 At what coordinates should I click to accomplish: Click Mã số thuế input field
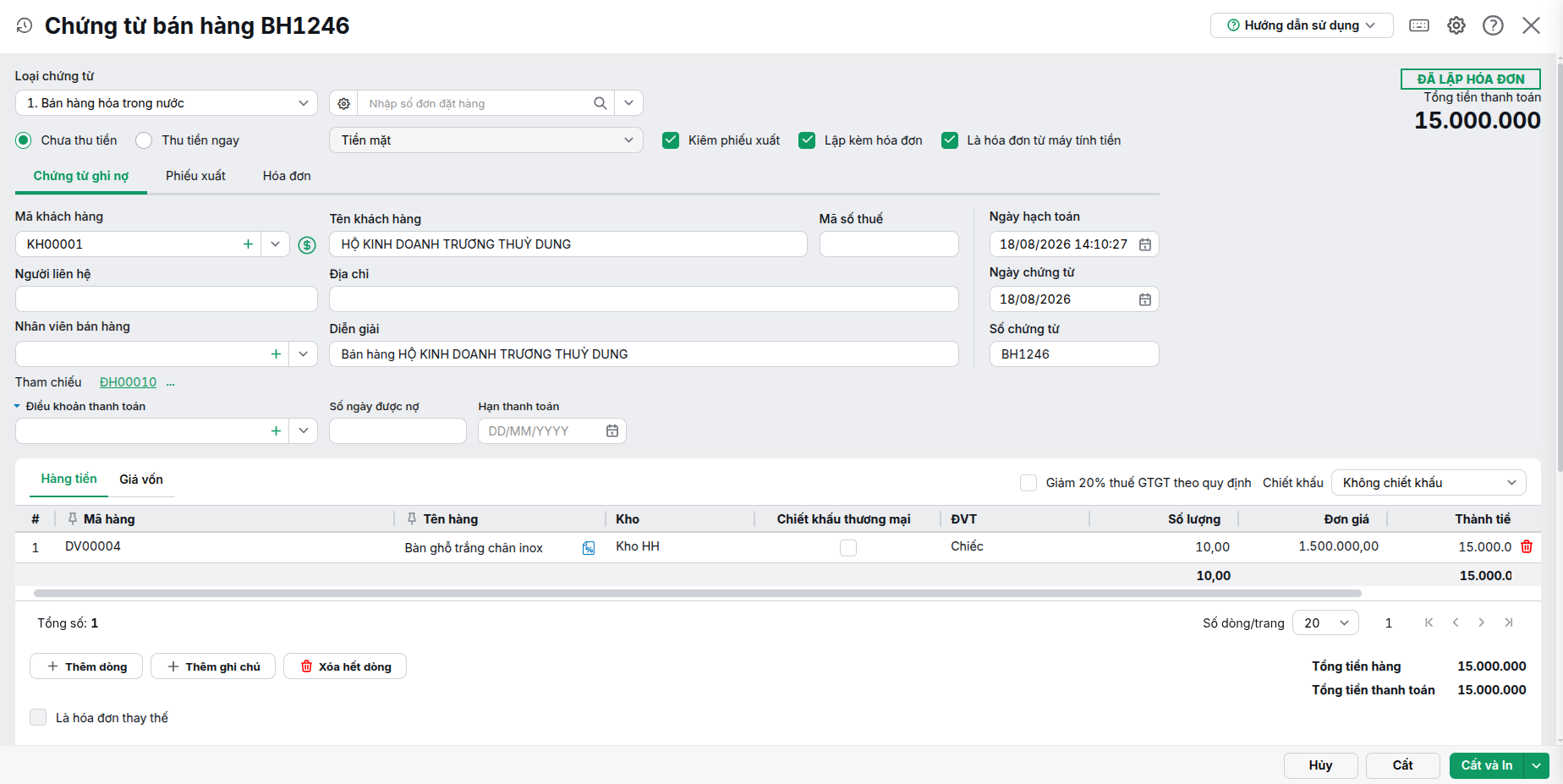click(x=889, y=244)
